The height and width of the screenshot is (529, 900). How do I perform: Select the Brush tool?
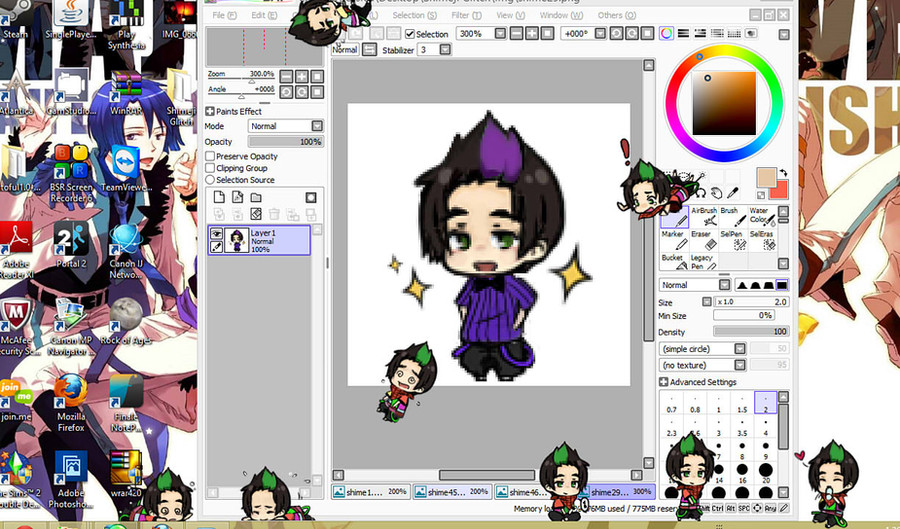[x=733, y=217]
